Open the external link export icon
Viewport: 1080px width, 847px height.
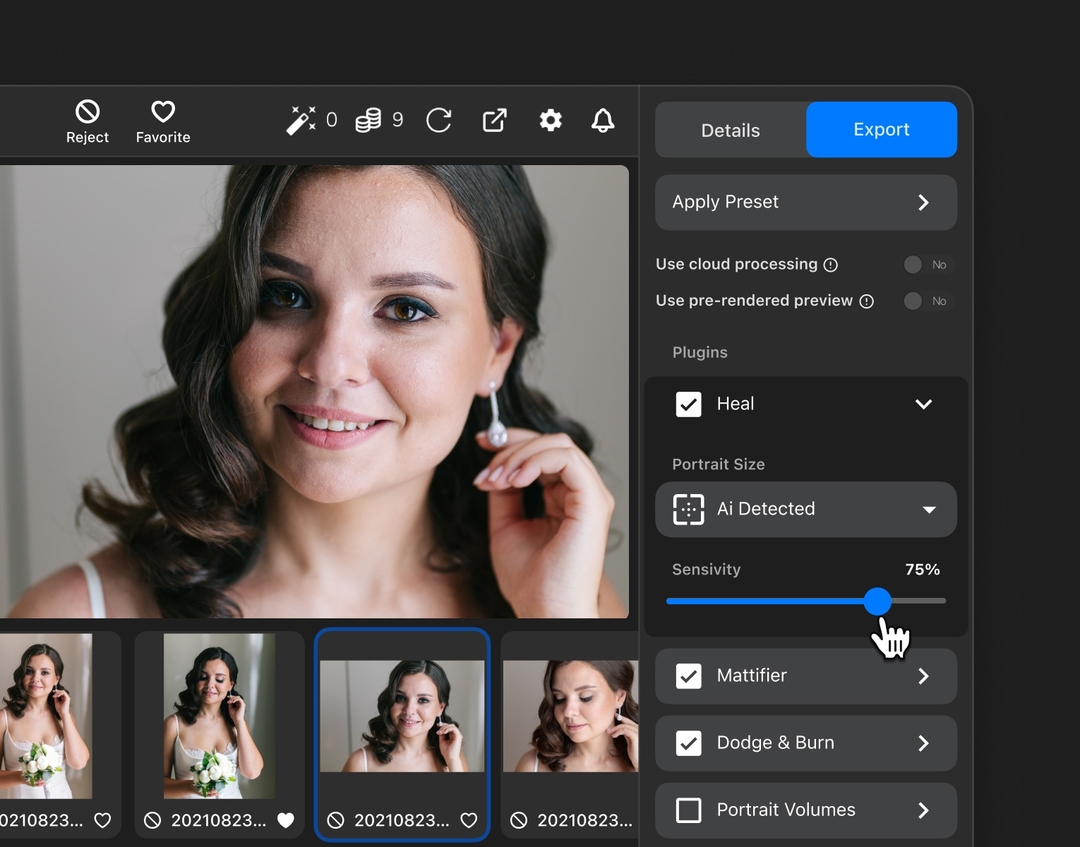(x=495, y=121)
